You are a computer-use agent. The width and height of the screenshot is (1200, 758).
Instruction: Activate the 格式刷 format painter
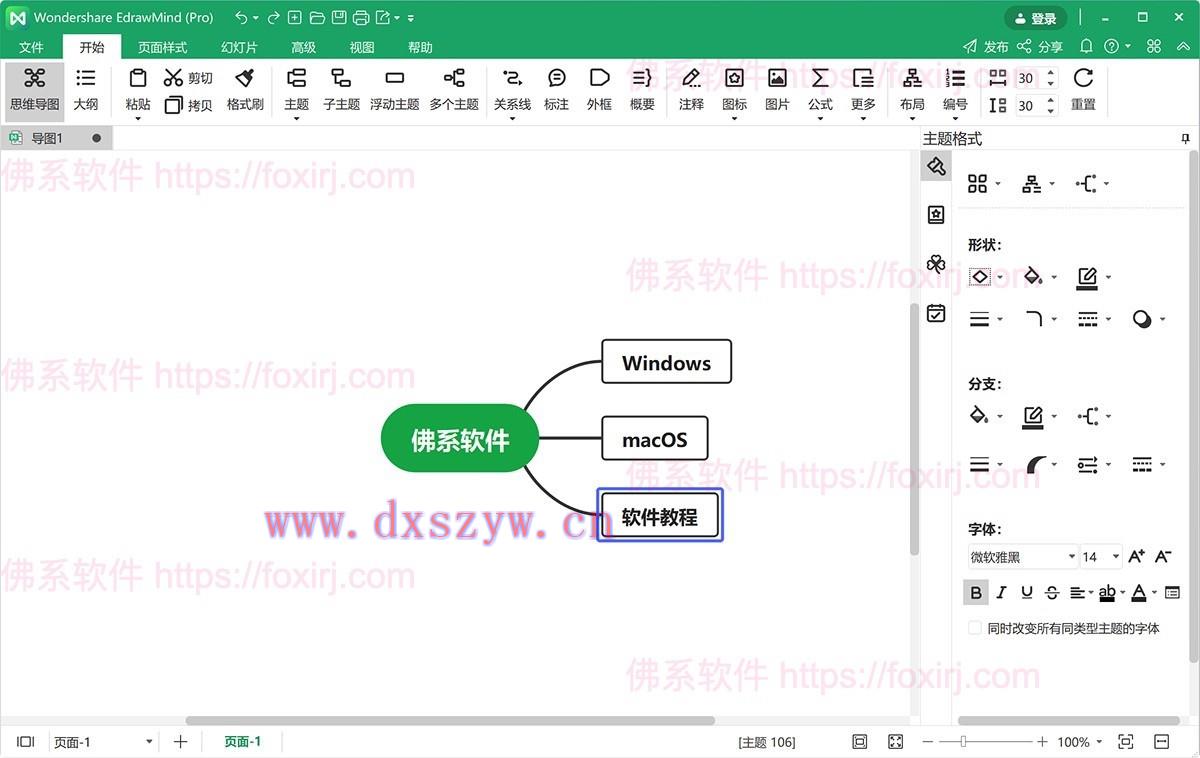click(245, 90)
